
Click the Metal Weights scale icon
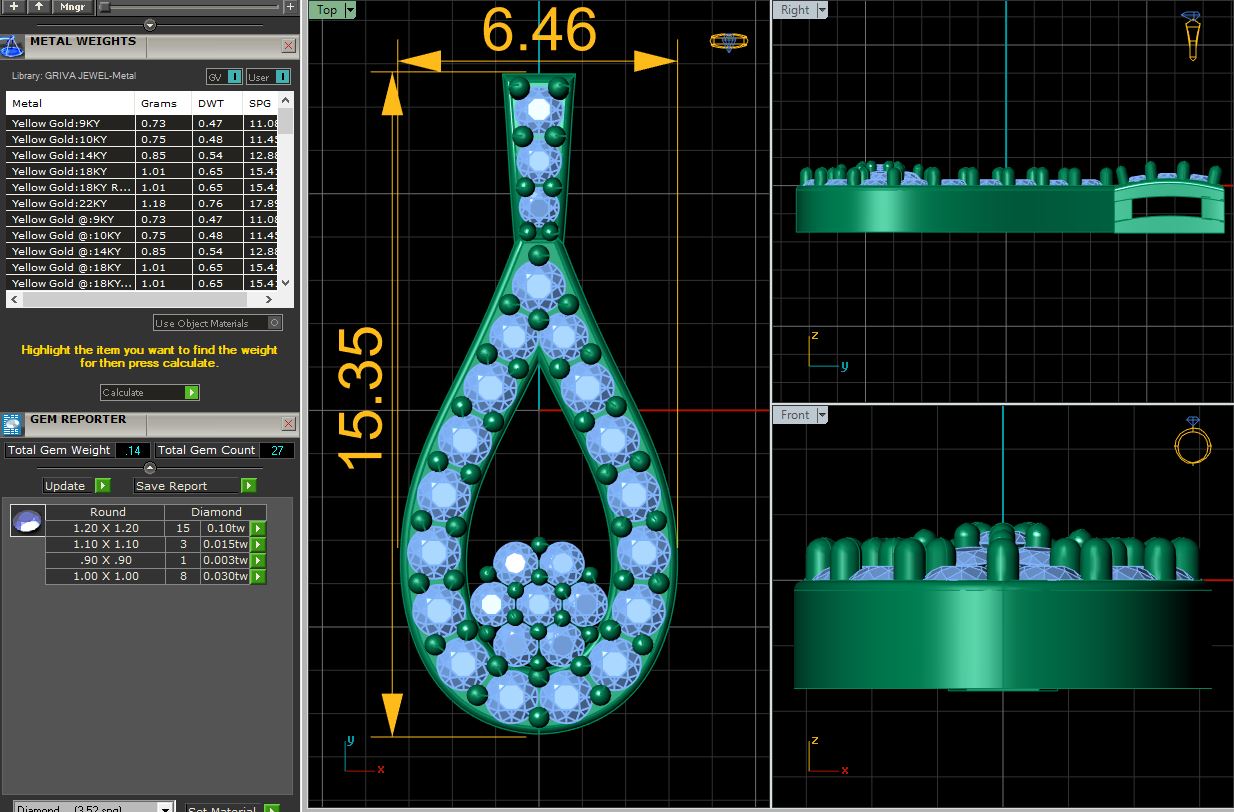(11, 47)
